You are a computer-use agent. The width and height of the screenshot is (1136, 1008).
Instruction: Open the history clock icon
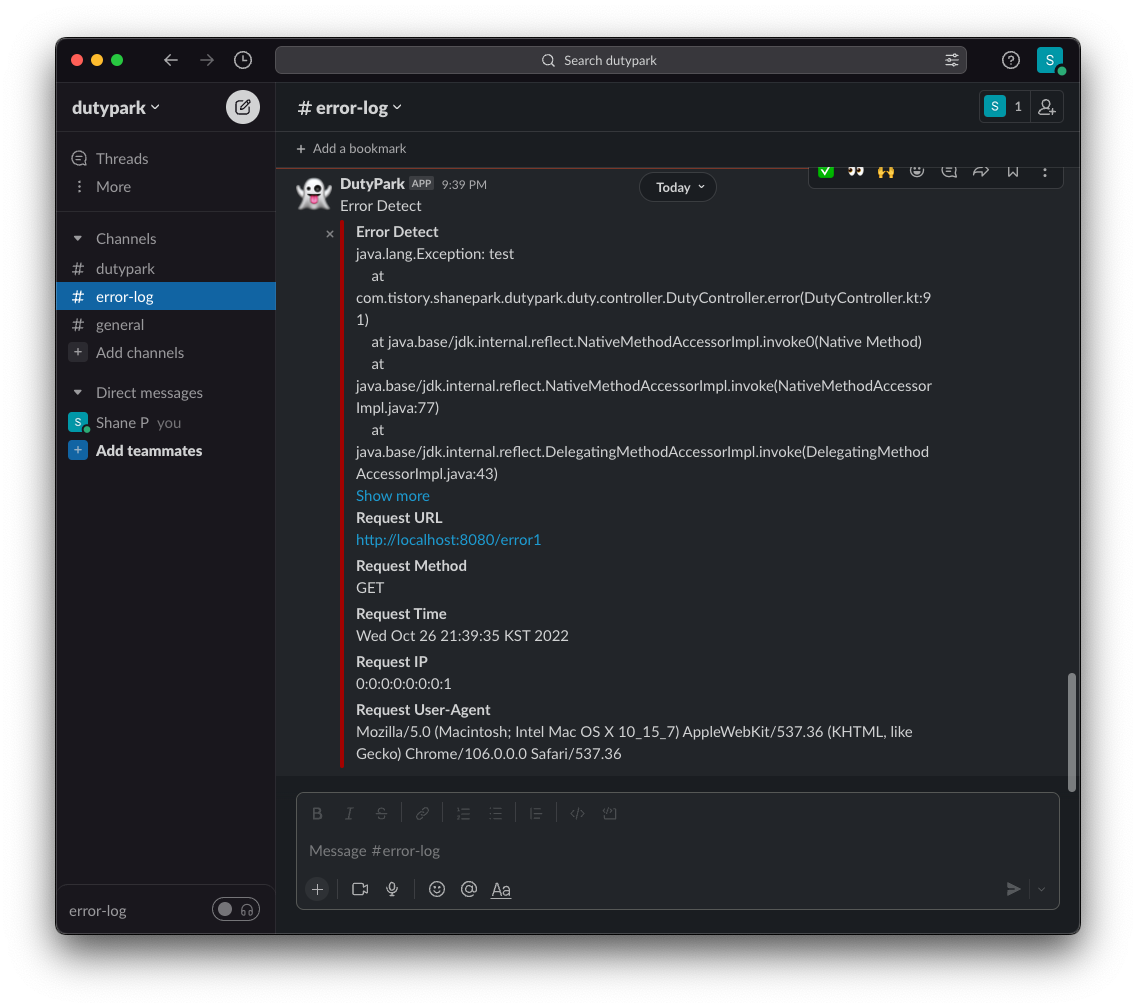(x=243, y=60)
